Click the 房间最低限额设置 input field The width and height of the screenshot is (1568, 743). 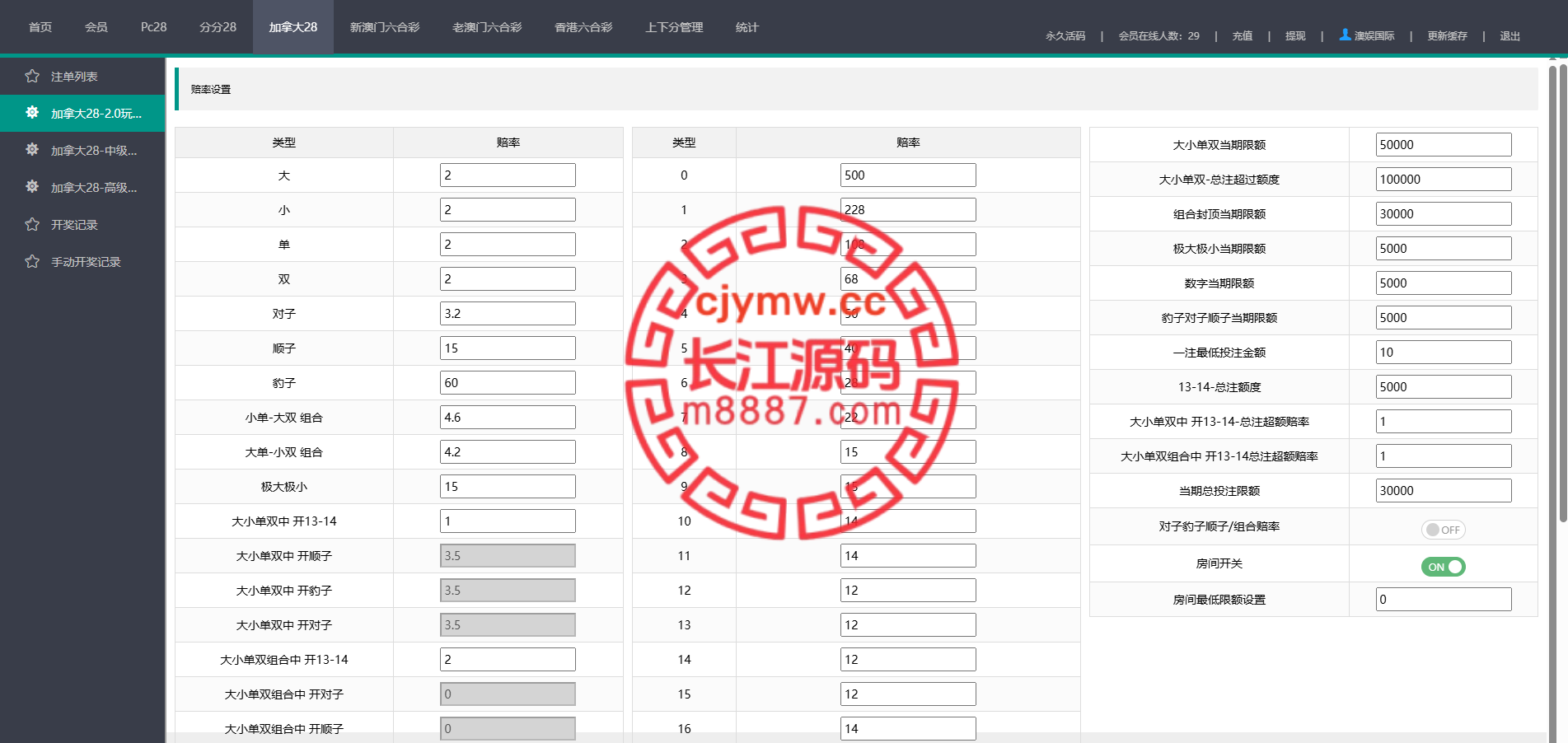[1444, 599]
